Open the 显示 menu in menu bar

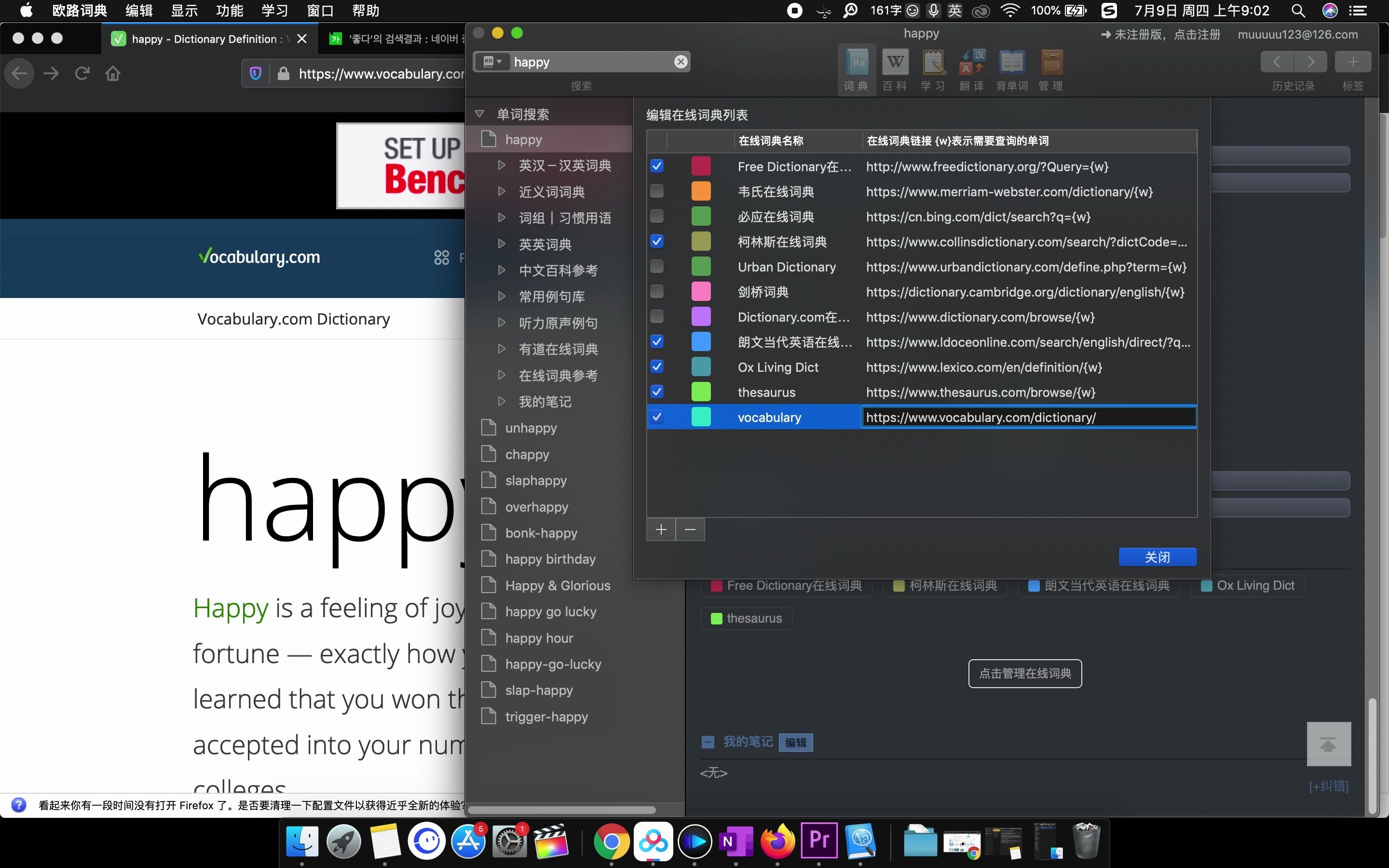click(184, 10)
